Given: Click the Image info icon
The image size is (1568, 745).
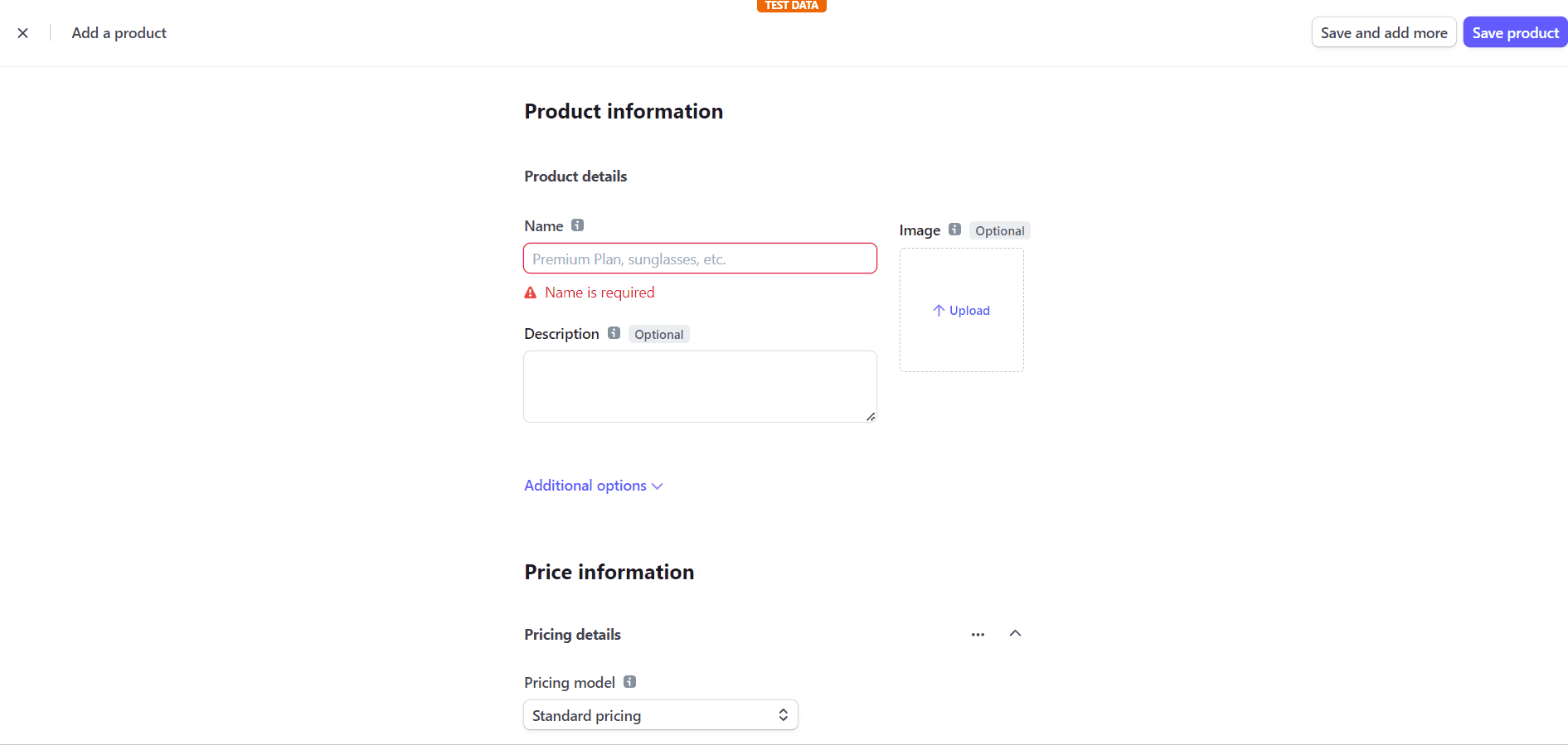Looking at the screenshot, I should [955, 230].
